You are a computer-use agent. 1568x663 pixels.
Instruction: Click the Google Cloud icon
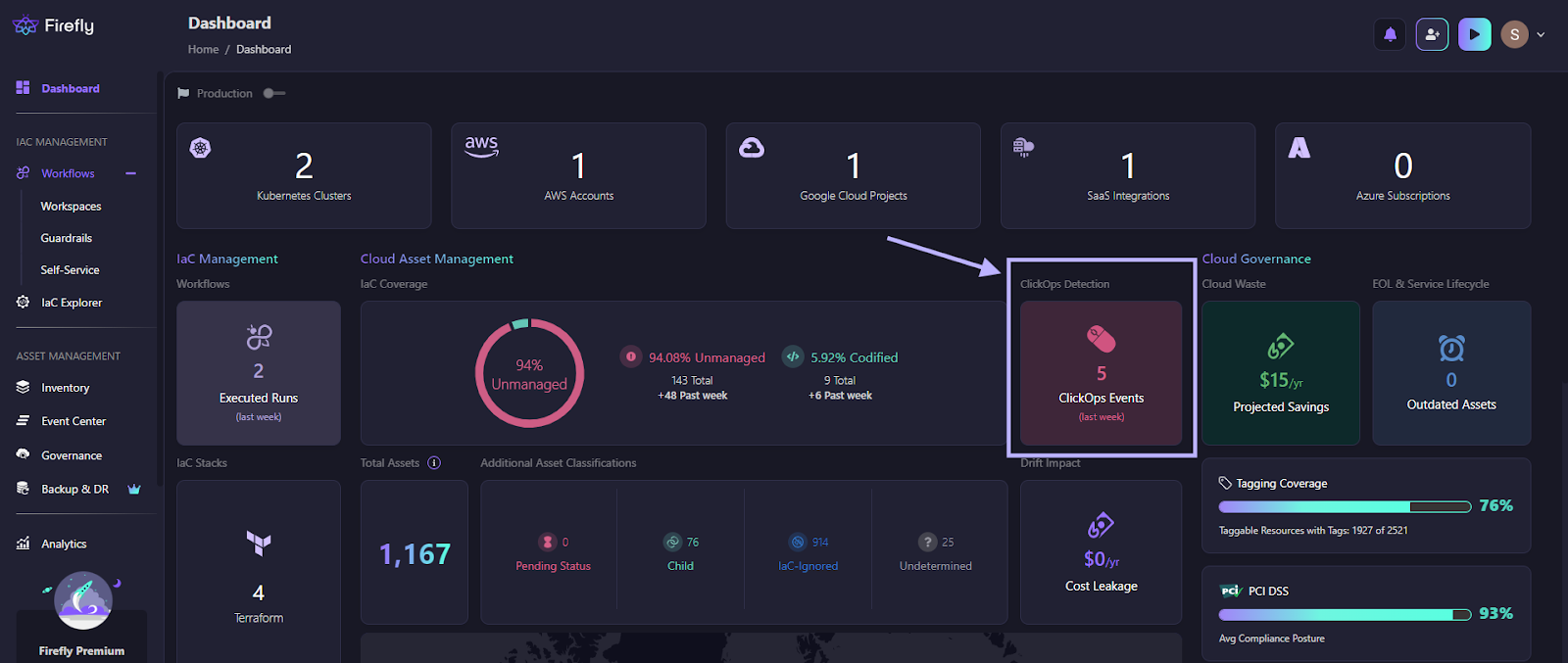point(752,148)
